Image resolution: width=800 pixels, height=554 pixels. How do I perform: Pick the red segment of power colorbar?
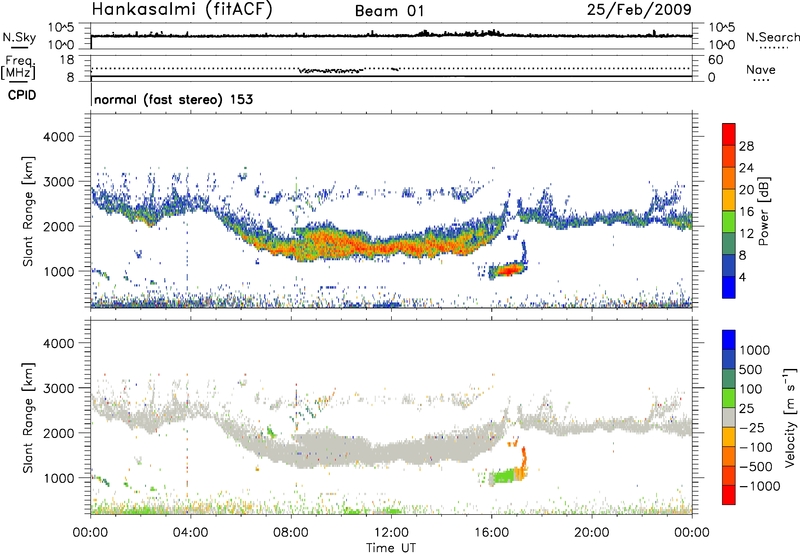click(x=729, y=134)
